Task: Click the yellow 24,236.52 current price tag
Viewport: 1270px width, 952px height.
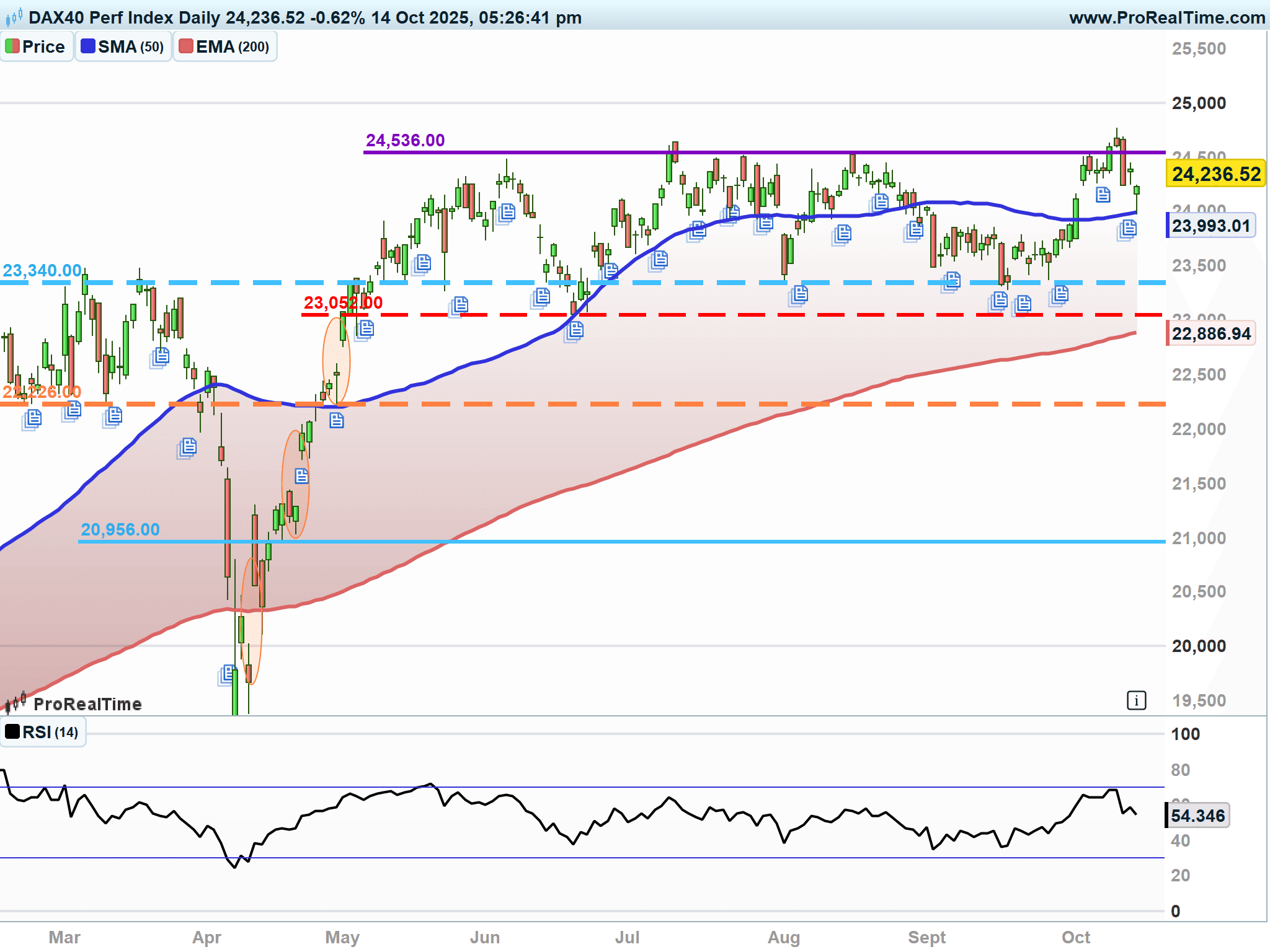Action: pyautogui.click(x=1215, y=174)
